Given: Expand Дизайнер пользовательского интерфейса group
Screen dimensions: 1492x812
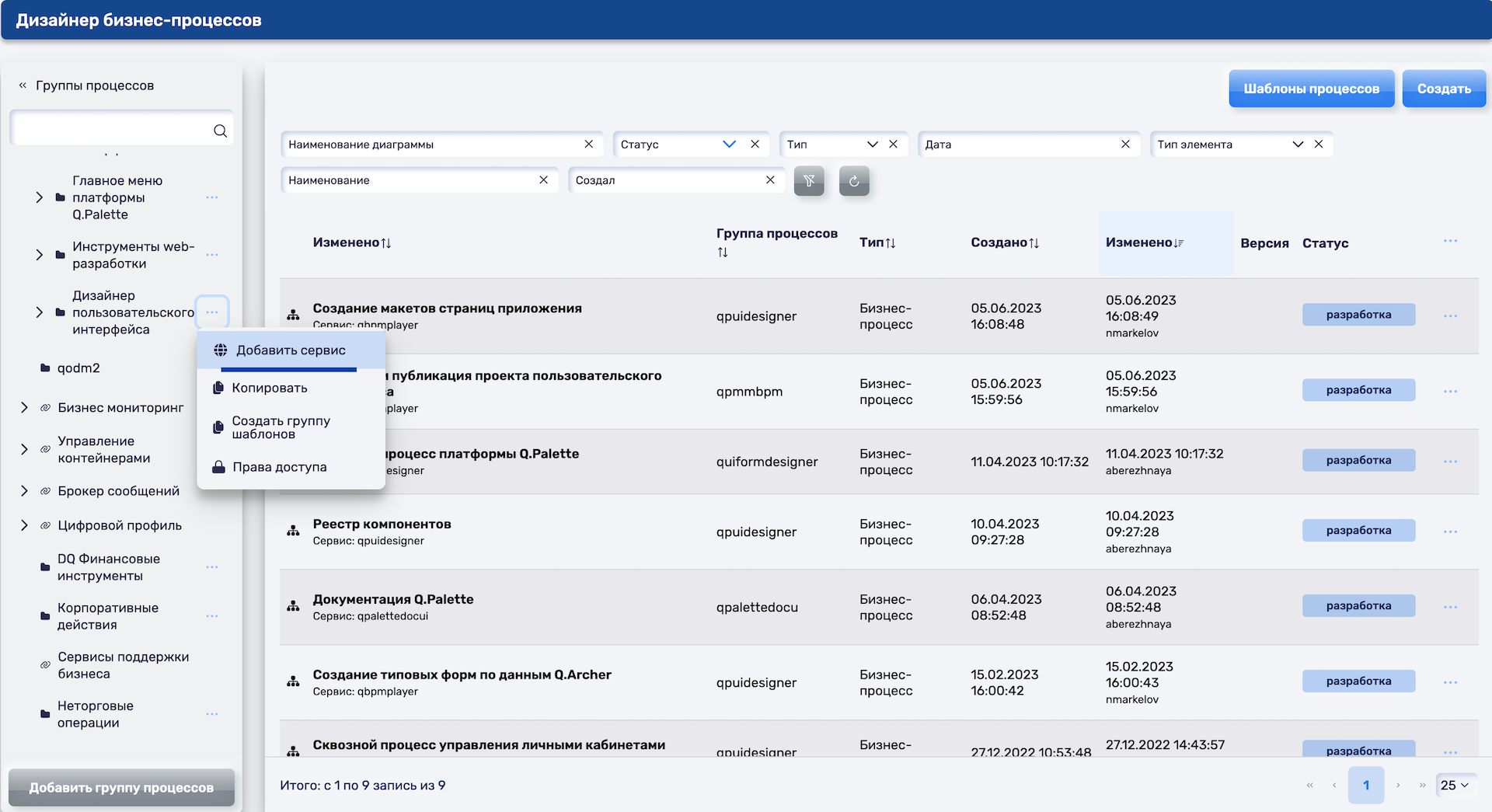Looking at the screenshot, I should [x=39, y=312].
